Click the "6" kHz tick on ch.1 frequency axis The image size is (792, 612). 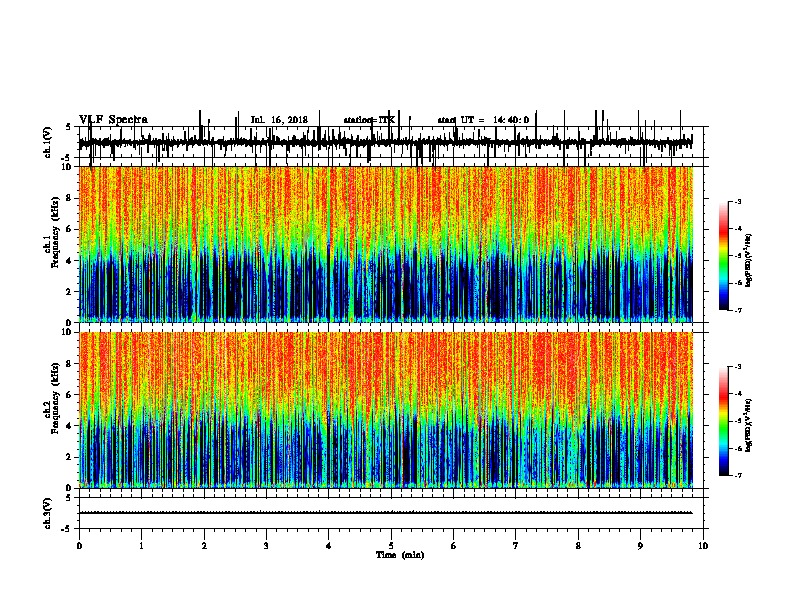point(69,229)
